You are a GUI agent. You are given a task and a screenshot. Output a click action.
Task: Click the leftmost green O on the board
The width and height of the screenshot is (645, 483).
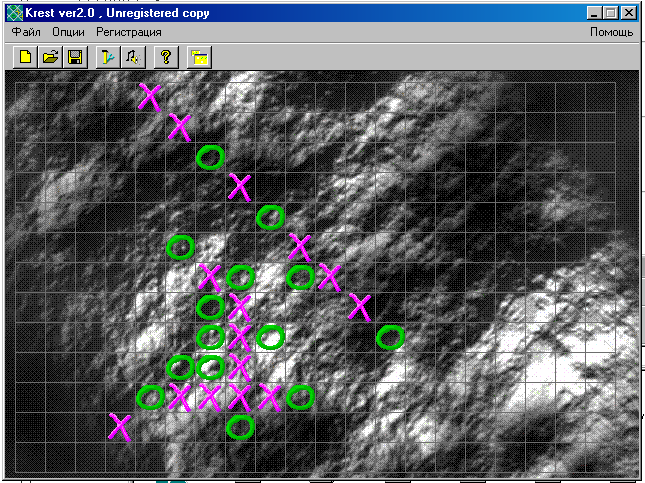point(150,397)
